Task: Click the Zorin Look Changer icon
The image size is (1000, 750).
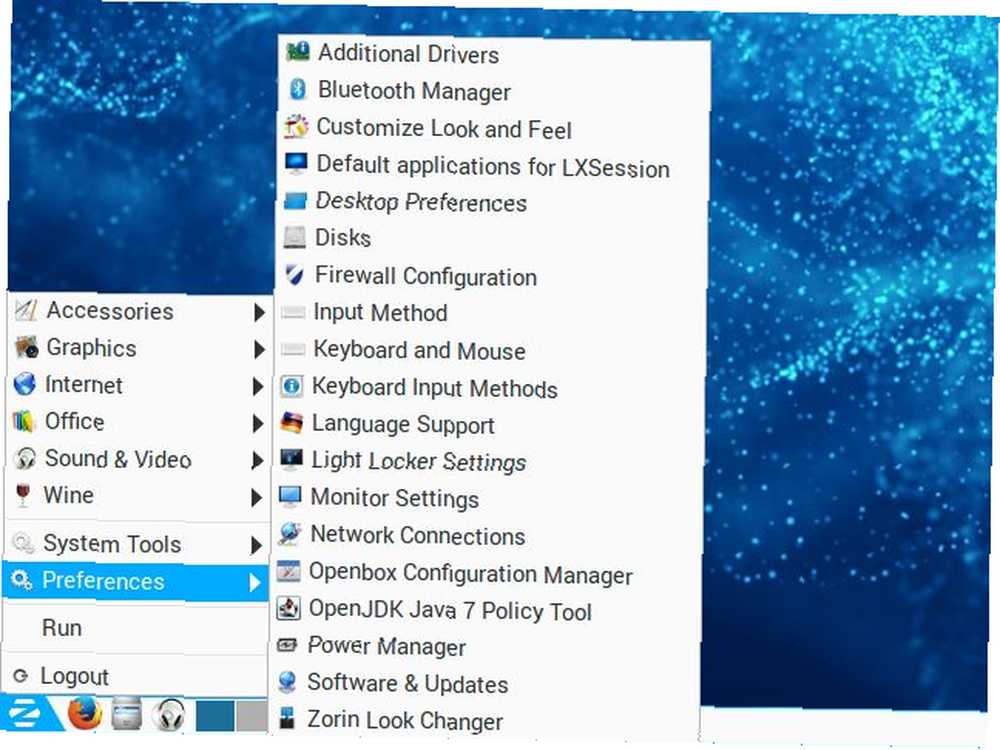Action: pyautogui.click(x=287, y=718)
